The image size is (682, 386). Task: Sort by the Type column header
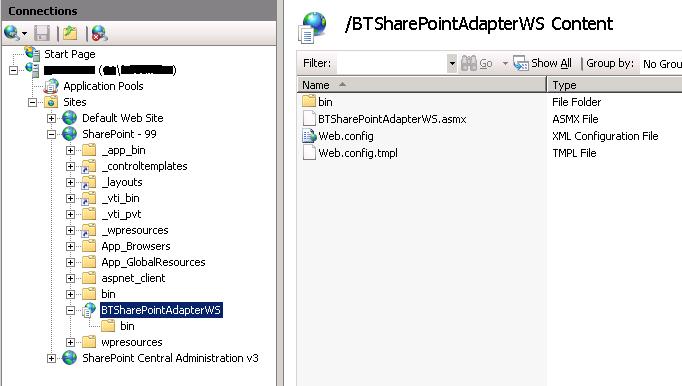[x=615, y=85]
